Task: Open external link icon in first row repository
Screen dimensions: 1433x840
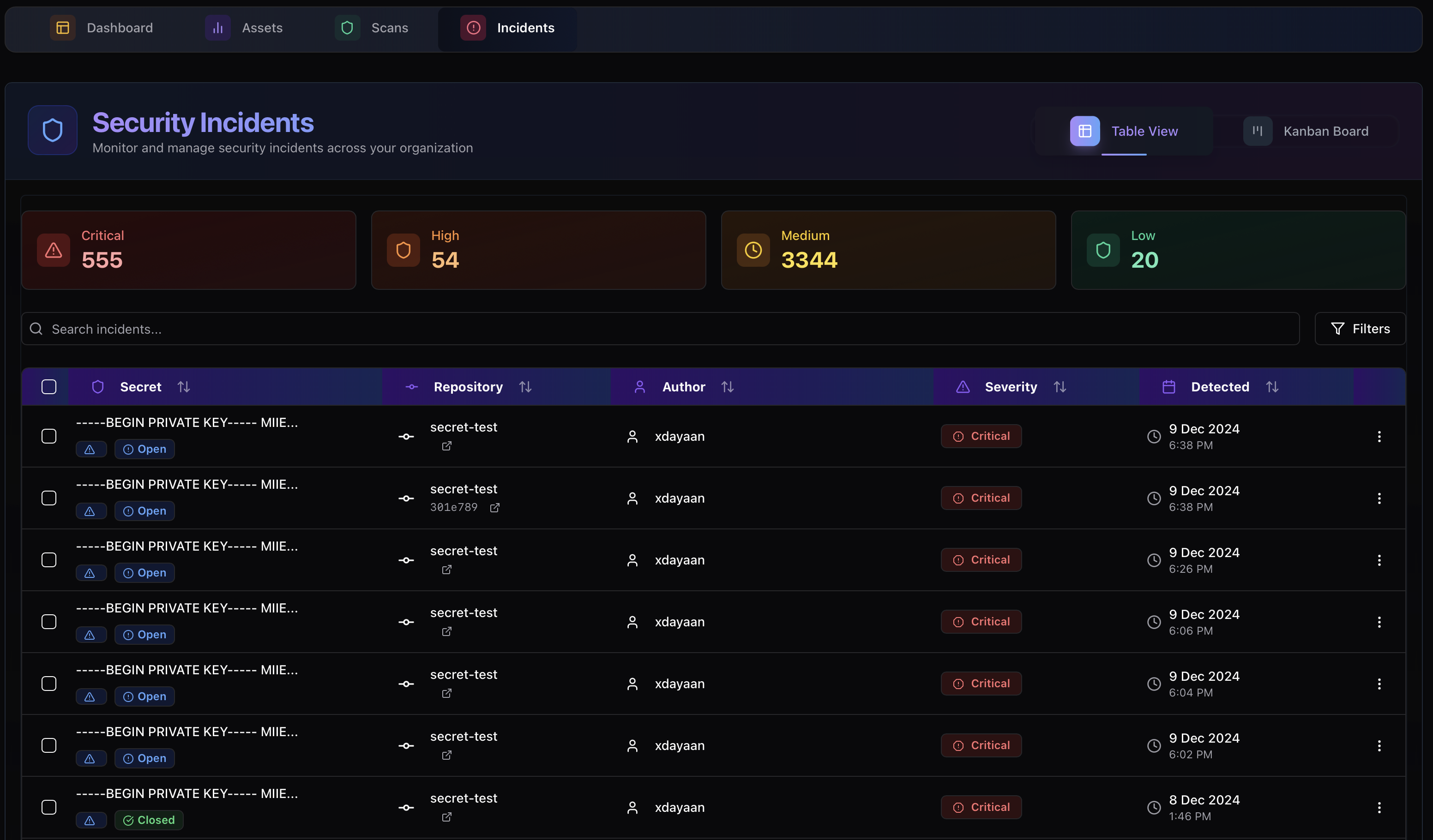Action: 446,446
